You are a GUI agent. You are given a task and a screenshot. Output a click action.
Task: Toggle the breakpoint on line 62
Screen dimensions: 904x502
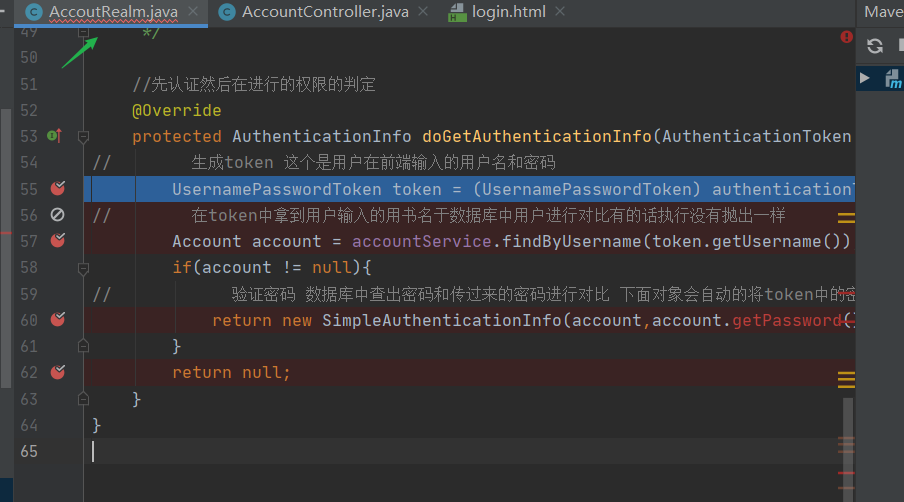tap(58, 372)
